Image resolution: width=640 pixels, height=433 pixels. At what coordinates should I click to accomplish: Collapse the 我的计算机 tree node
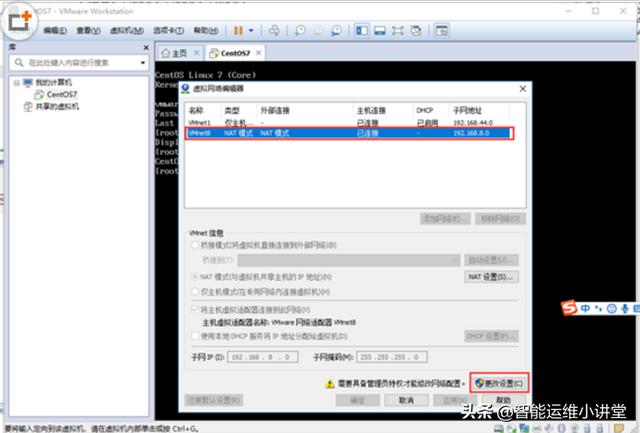tap(17, 83)
